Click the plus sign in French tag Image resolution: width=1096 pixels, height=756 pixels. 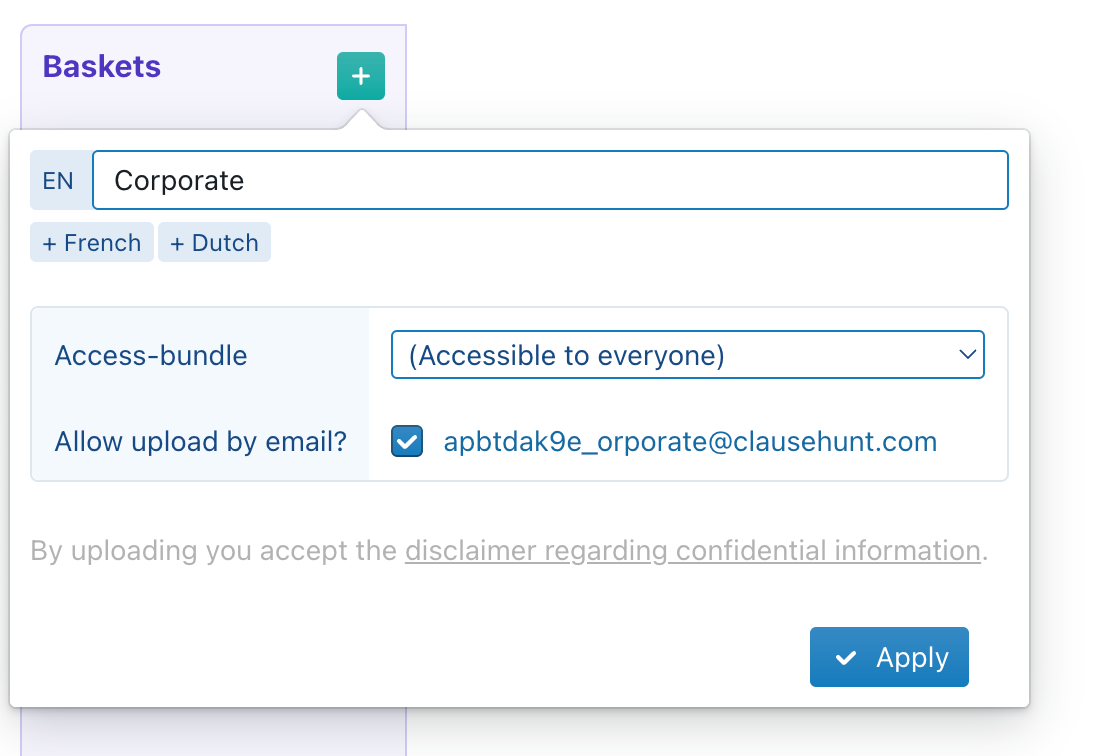tap(49, 244)
